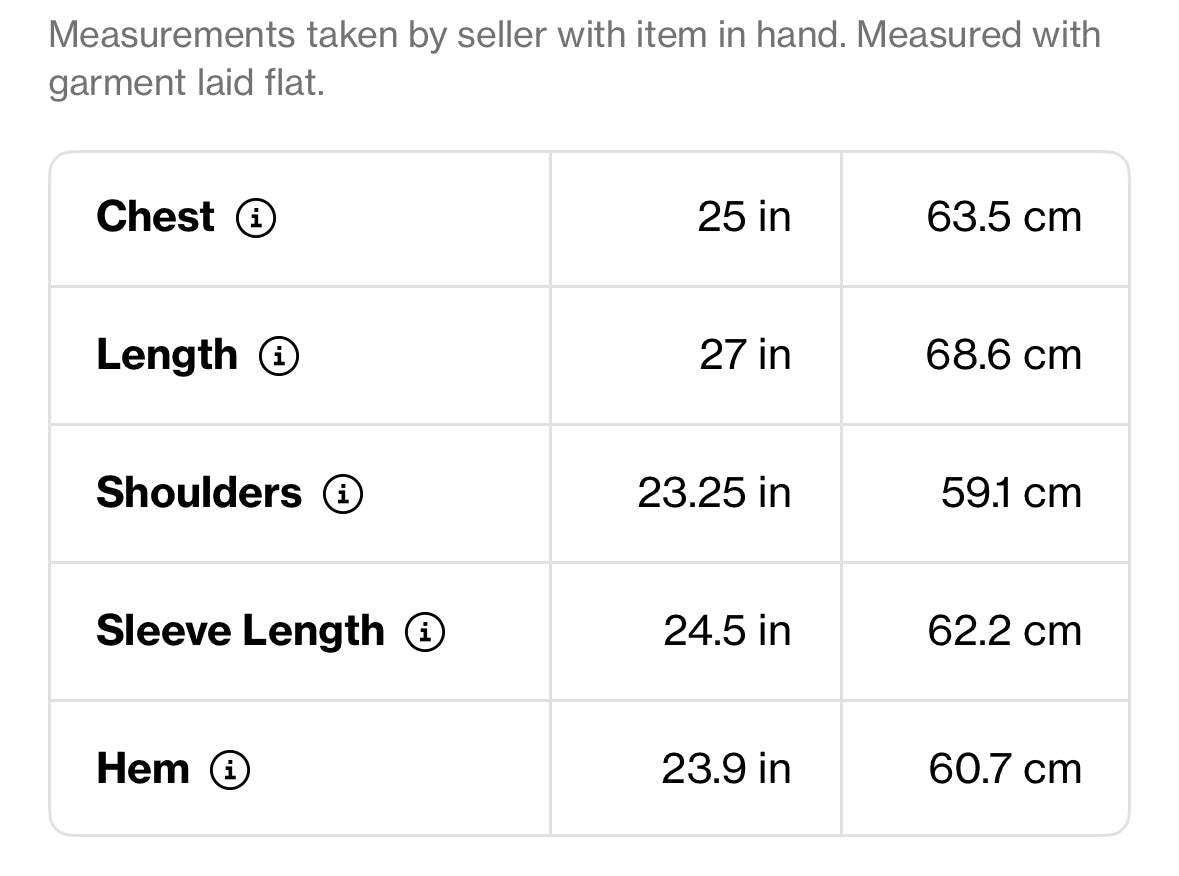Select the Chest row label
Viewport: 1179px width, 876px height.
(156, 217)
